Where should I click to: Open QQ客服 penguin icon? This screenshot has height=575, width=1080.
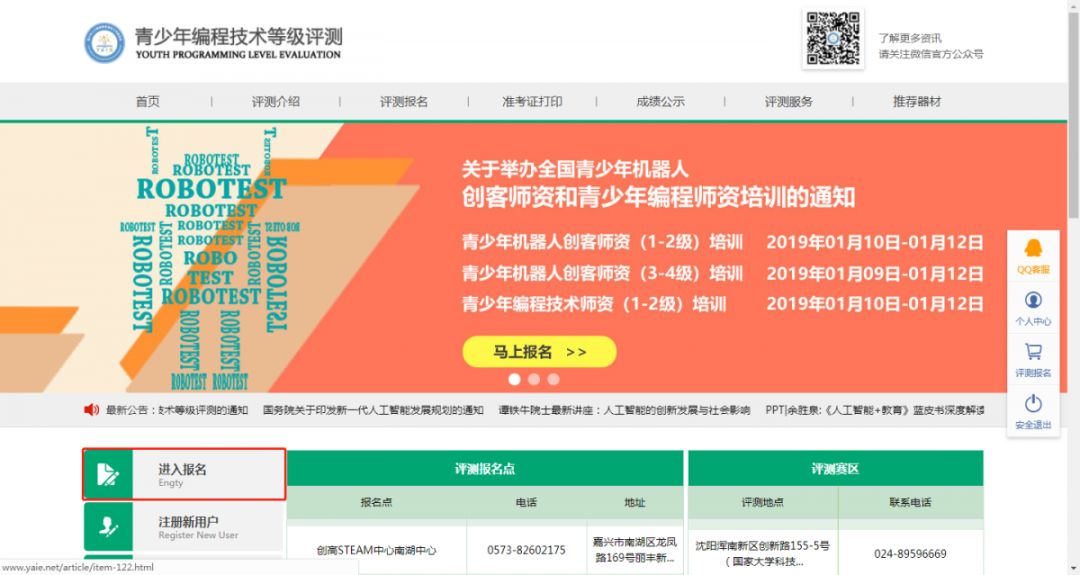click(x=1032, y=247)
